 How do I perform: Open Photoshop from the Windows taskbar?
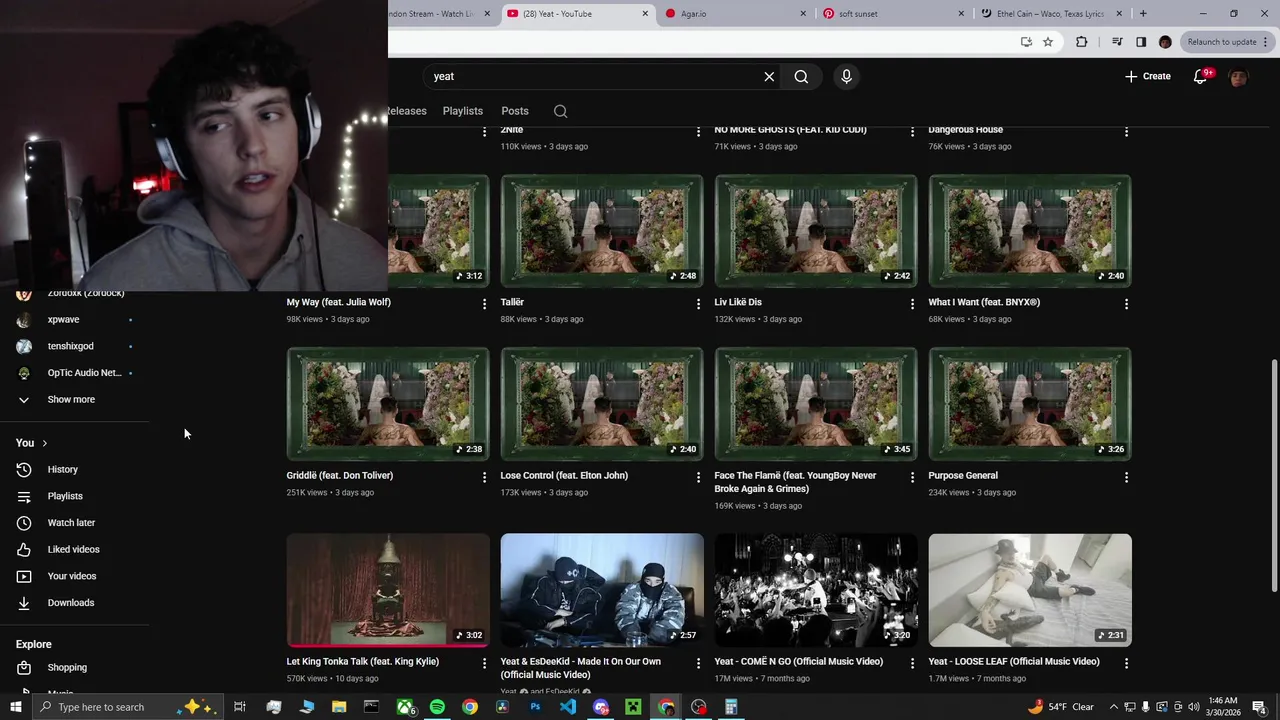[535, 707]
